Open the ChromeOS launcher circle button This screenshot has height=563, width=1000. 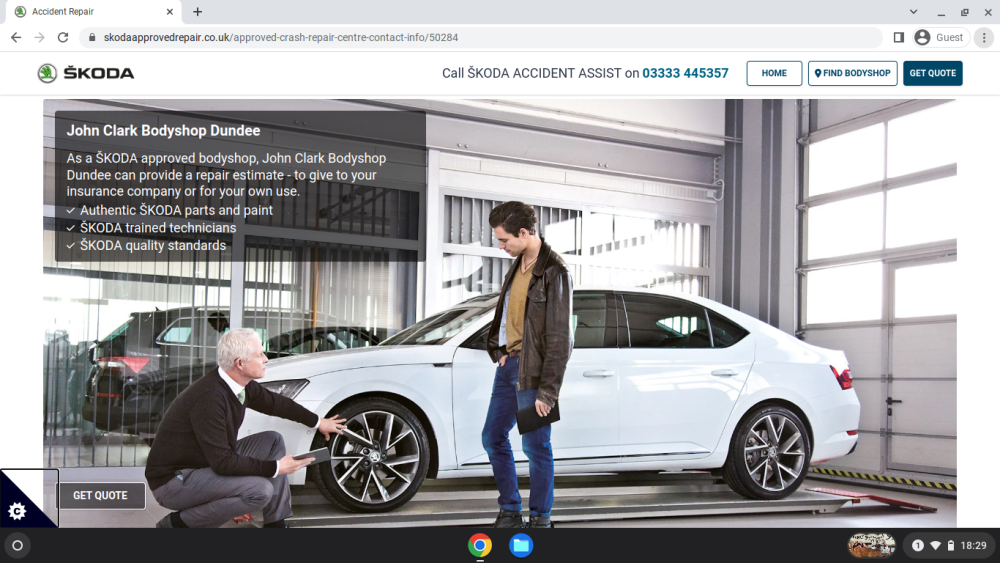[x=18, y=546]
